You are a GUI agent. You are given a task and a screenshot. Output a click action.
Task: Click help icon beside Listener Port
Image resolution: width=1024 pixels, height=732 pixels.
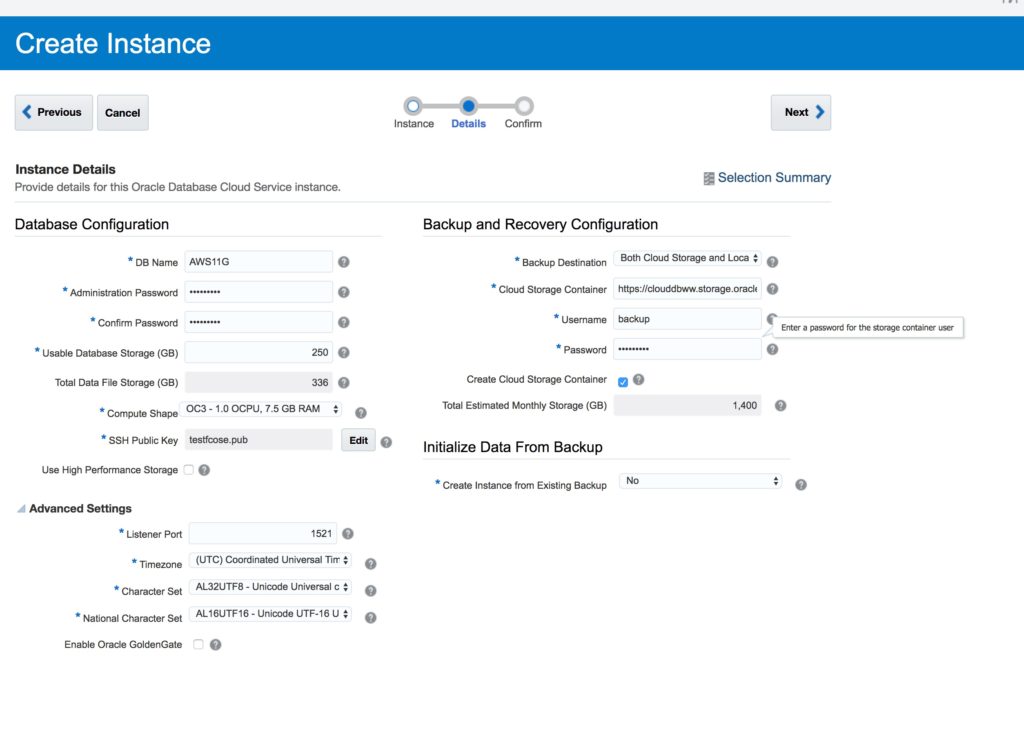point(348,534)
